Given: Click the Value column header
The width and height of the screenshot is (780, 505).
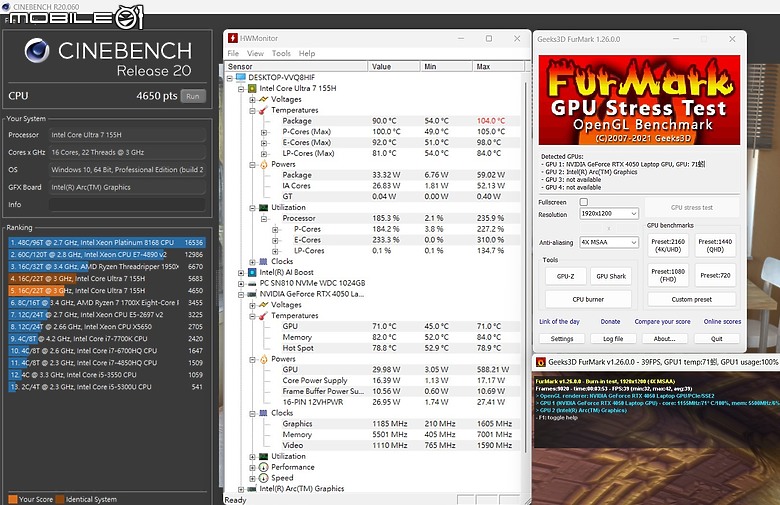Looking at the screenshot, I should (x=392, y=67).
